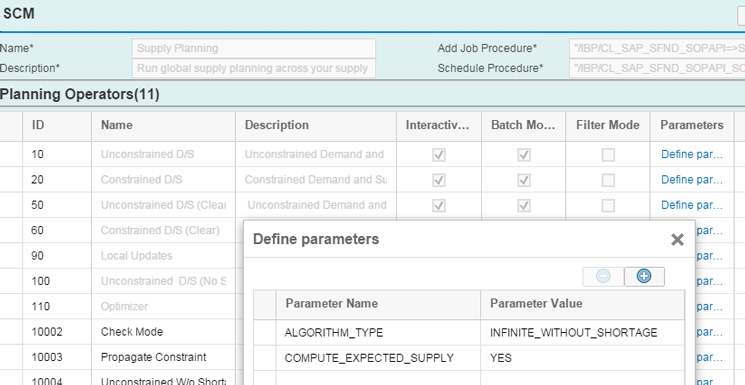
Task: Enable Filter Mode for operator ID 10
Action: point(608,155)
